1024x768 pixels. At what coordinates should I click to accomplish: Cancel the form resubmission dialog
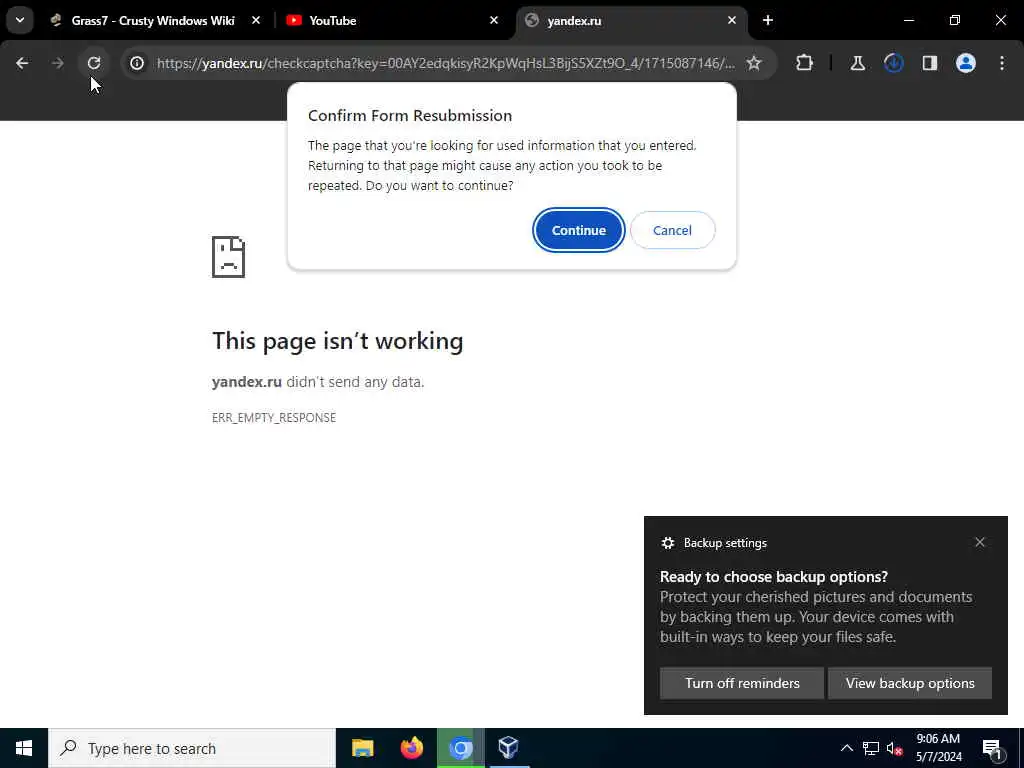(672, 230)
